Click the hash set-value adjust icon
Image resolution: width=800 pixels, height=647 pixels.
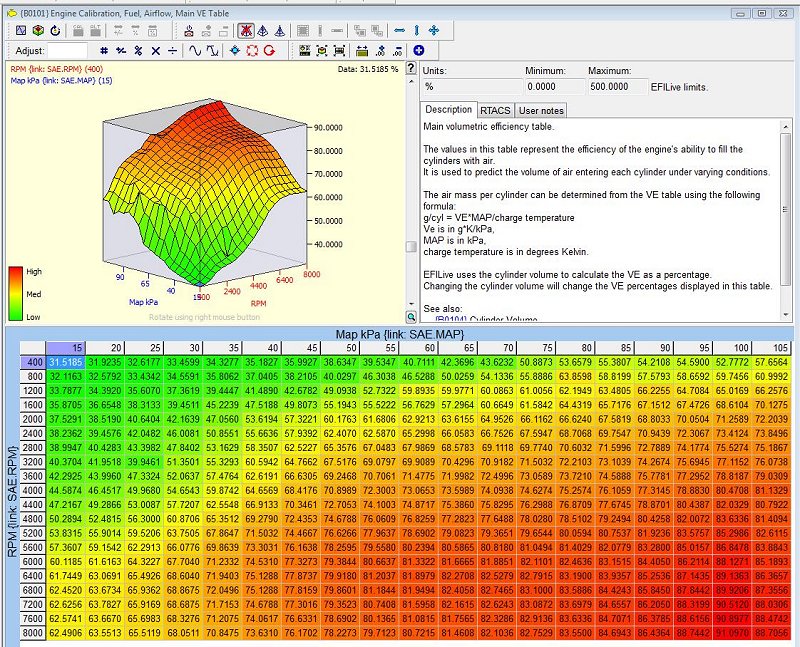click(x=104, y=51)
